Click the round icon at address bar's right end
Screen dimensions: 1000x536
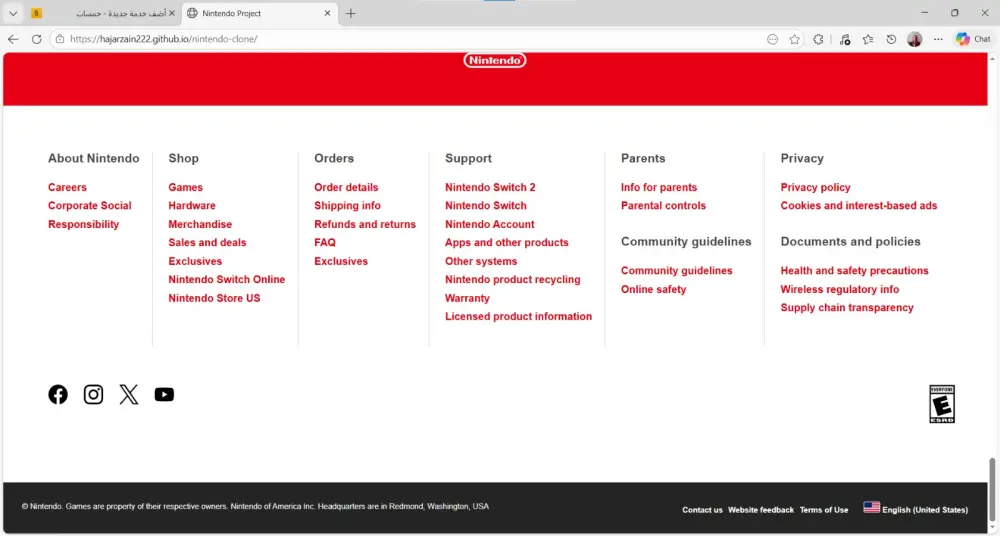(x=772, y=39)
